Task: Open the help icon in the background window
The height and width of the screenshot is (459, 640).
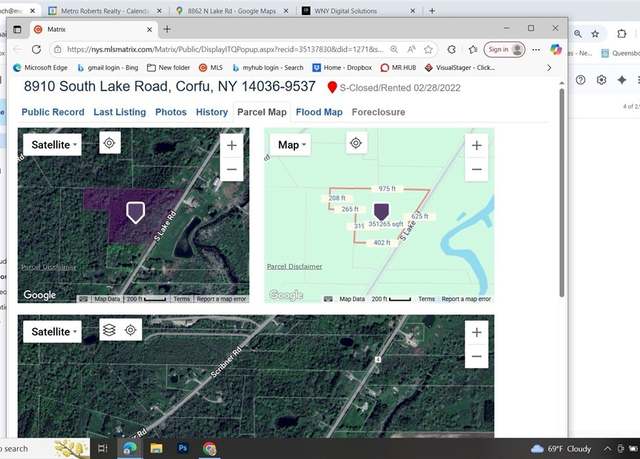Action: pyautogui.click(x=580, y=80)
